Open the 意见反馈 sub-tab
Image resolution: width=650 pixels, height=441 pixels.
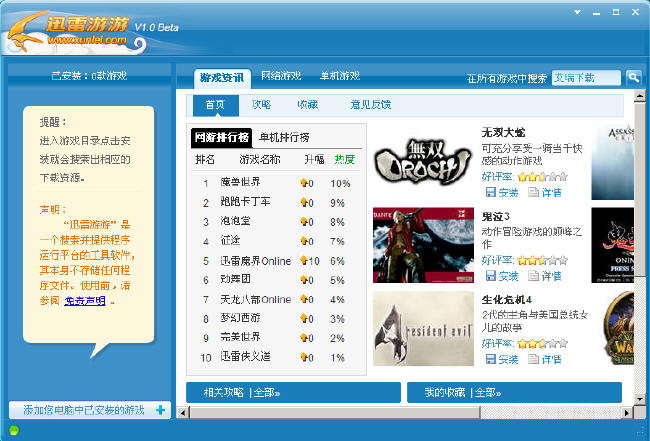[x=371, y=104]
